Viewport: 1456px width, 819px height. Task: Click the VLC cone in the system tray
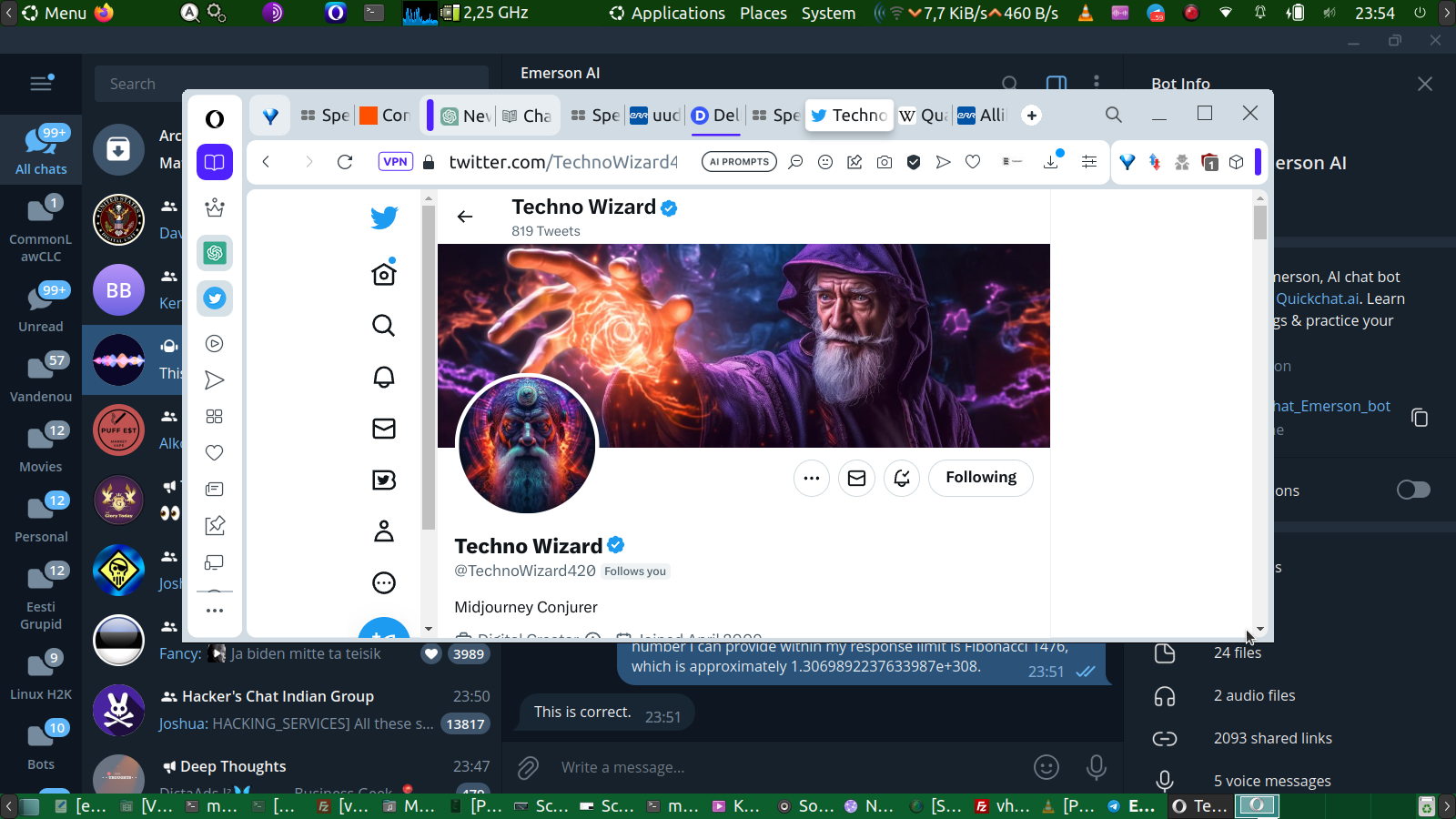tap(1086, 13)
